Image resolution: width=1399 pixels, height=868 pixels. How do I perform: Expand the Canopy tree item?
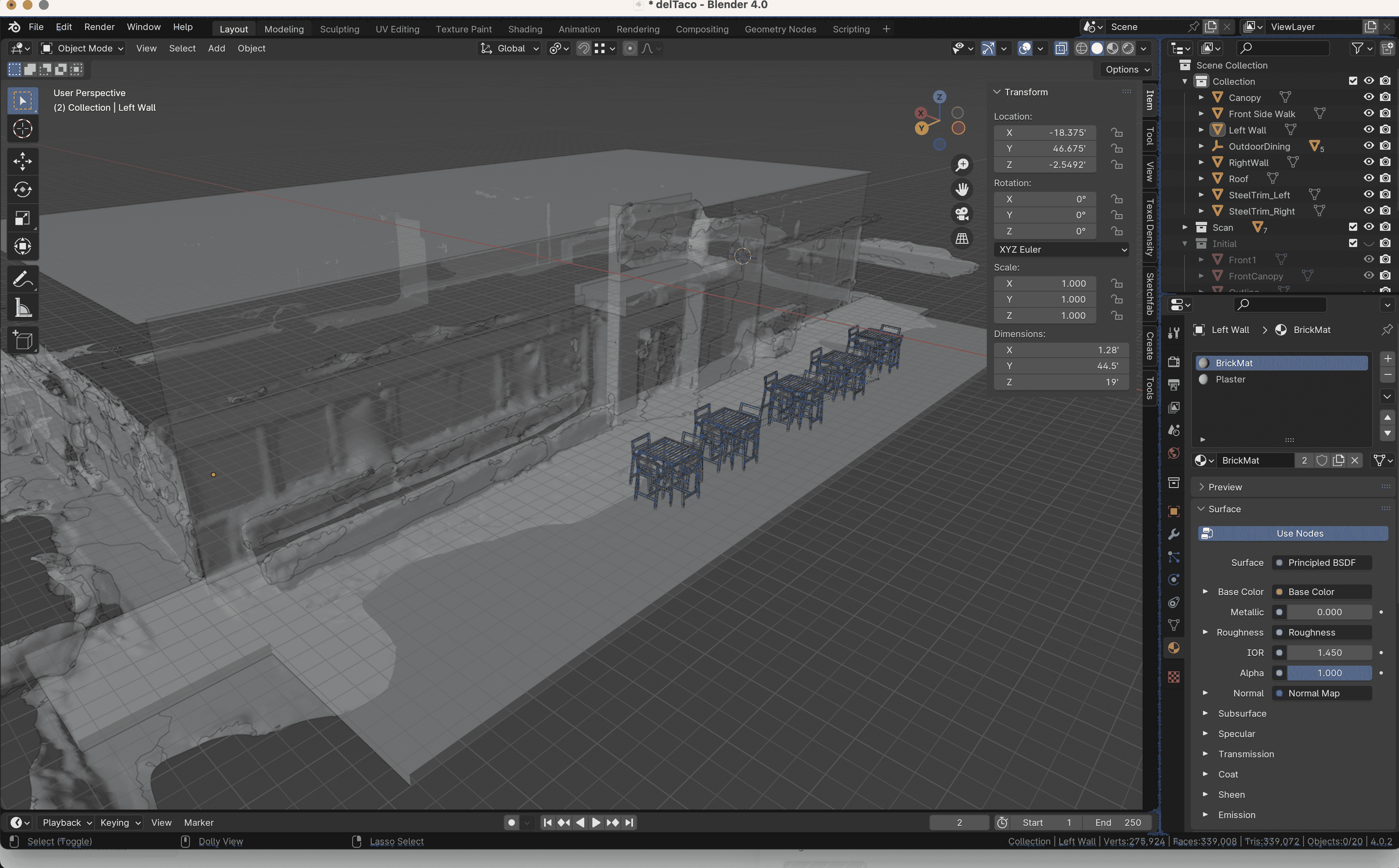1200,98
